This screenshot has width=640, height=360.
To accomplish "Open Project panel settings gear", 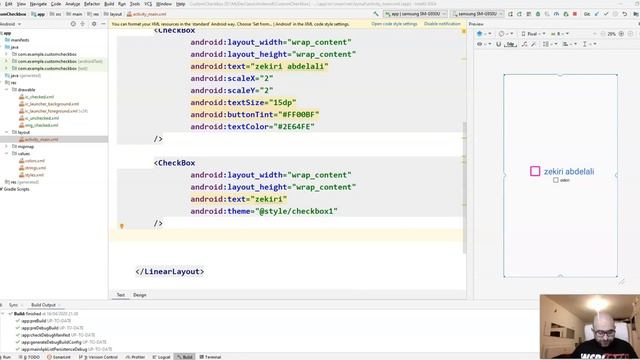I will 94,24.
